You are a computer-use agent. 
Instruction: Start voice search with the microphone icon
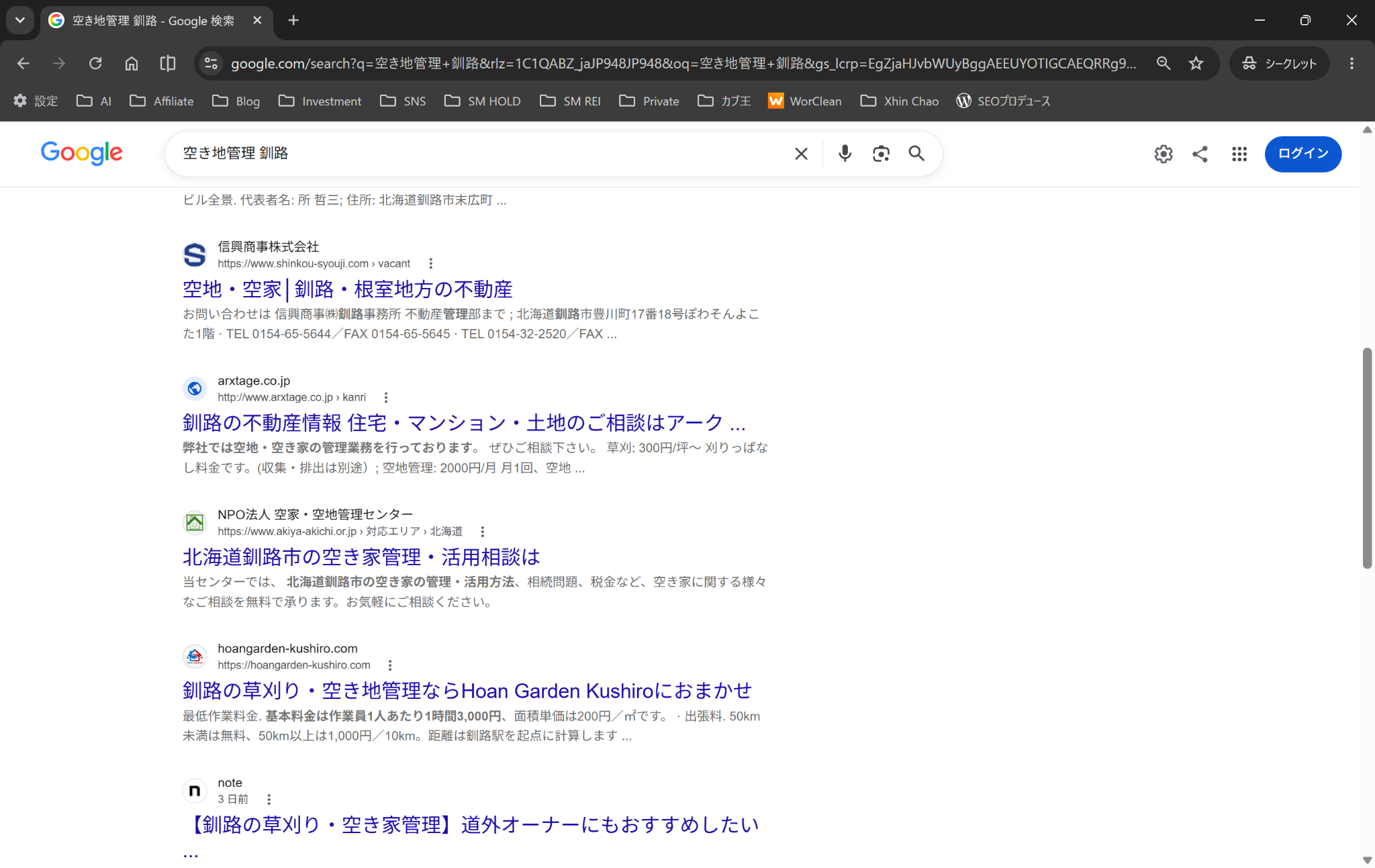[x=845, y=154]
